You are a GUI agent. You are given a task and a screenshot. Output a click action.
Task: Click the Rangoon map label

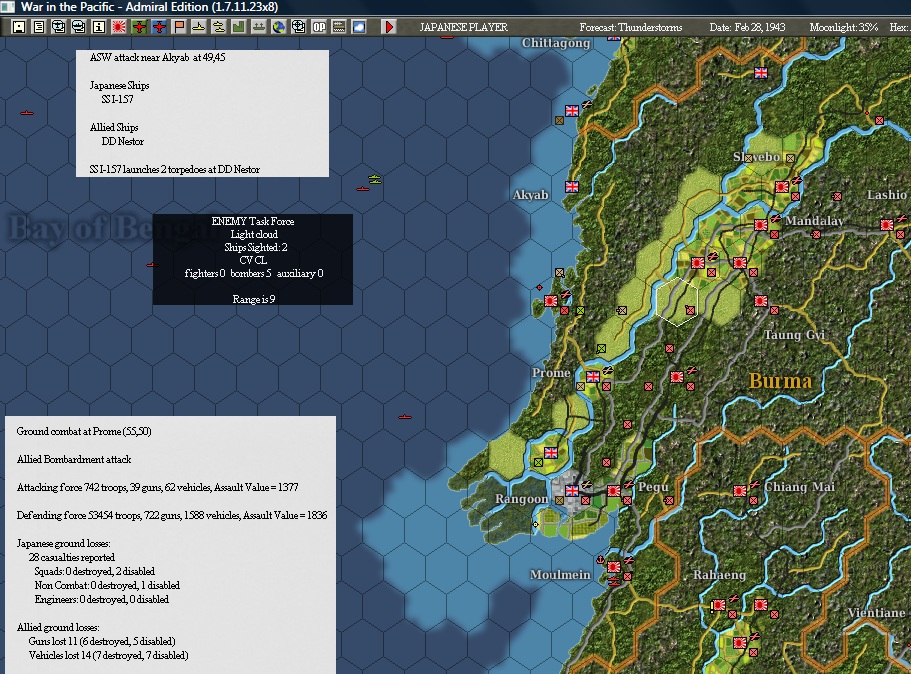[x=521, y=499]
